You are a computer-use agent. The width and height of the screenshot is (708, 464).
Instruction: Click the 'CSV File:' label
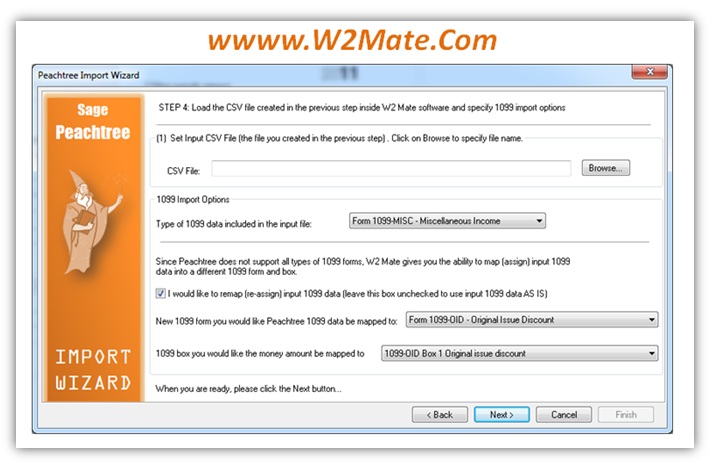[183, 171]
